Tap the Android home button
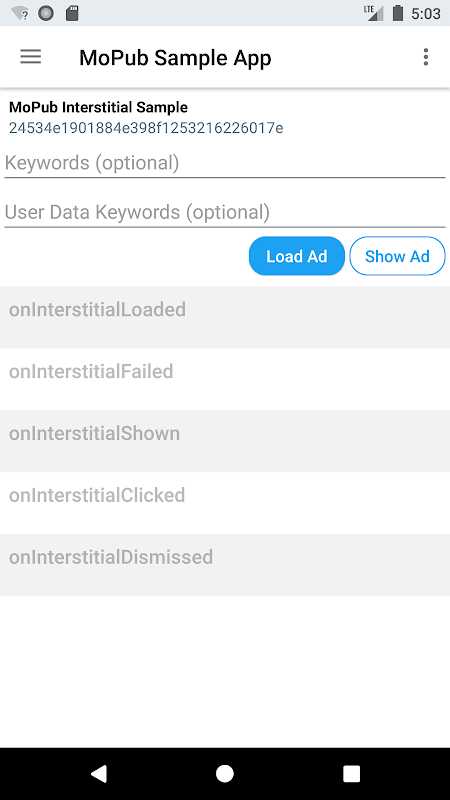450x800 pixels. pos(224,773)
